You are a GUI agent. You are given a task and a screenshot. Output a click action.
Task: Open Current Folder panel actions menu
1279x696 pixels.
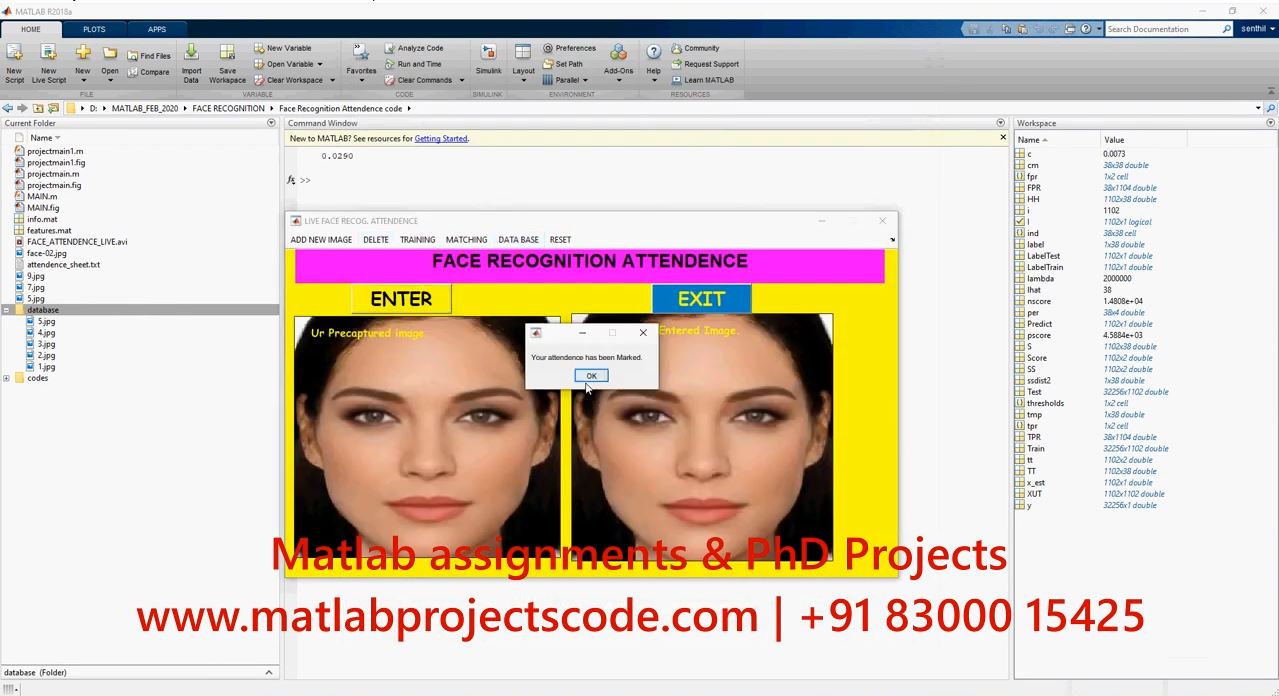[x=271, y=123]
